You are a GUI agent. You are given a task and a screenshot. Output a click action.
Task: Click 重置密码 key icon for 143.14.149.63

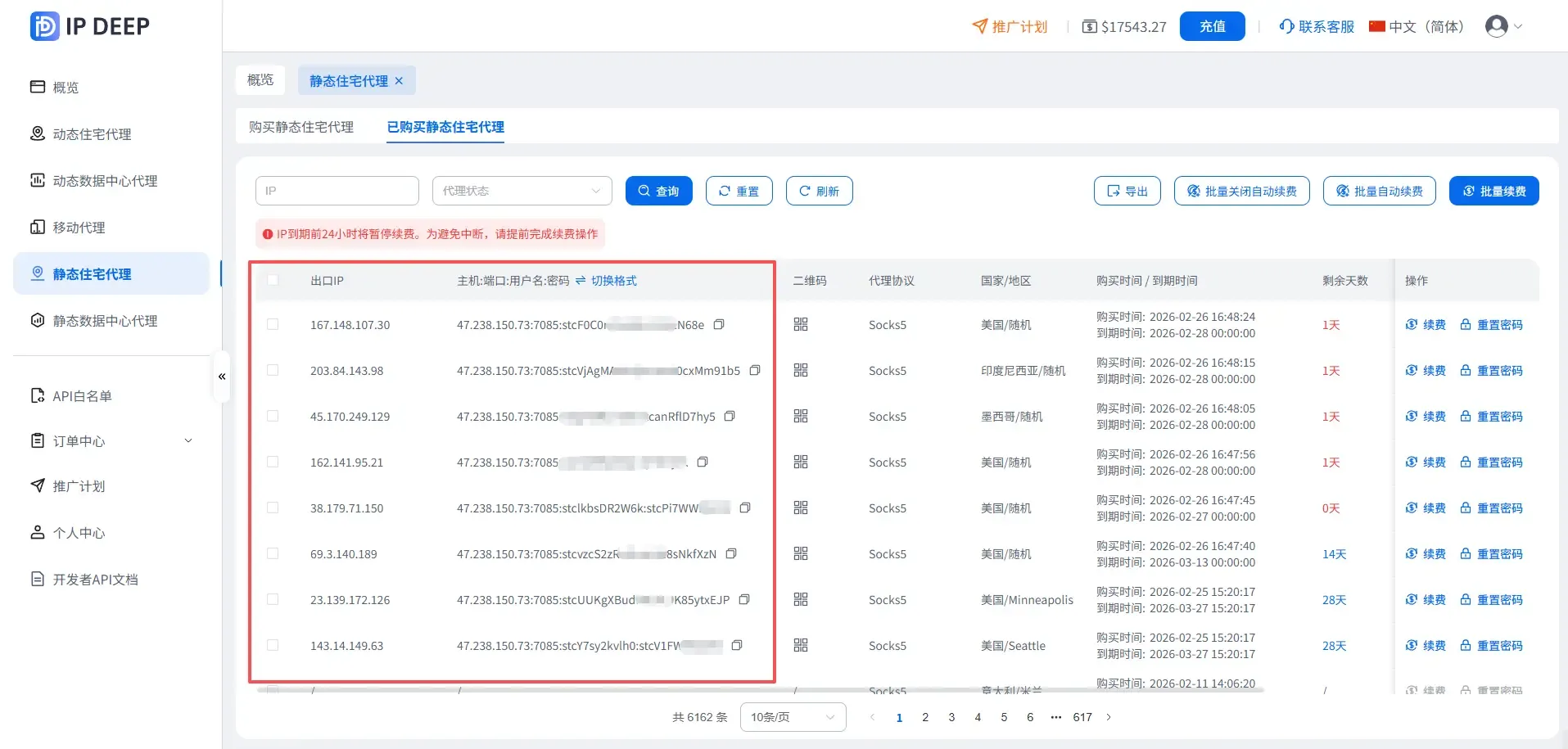[x=1465, y=645]
